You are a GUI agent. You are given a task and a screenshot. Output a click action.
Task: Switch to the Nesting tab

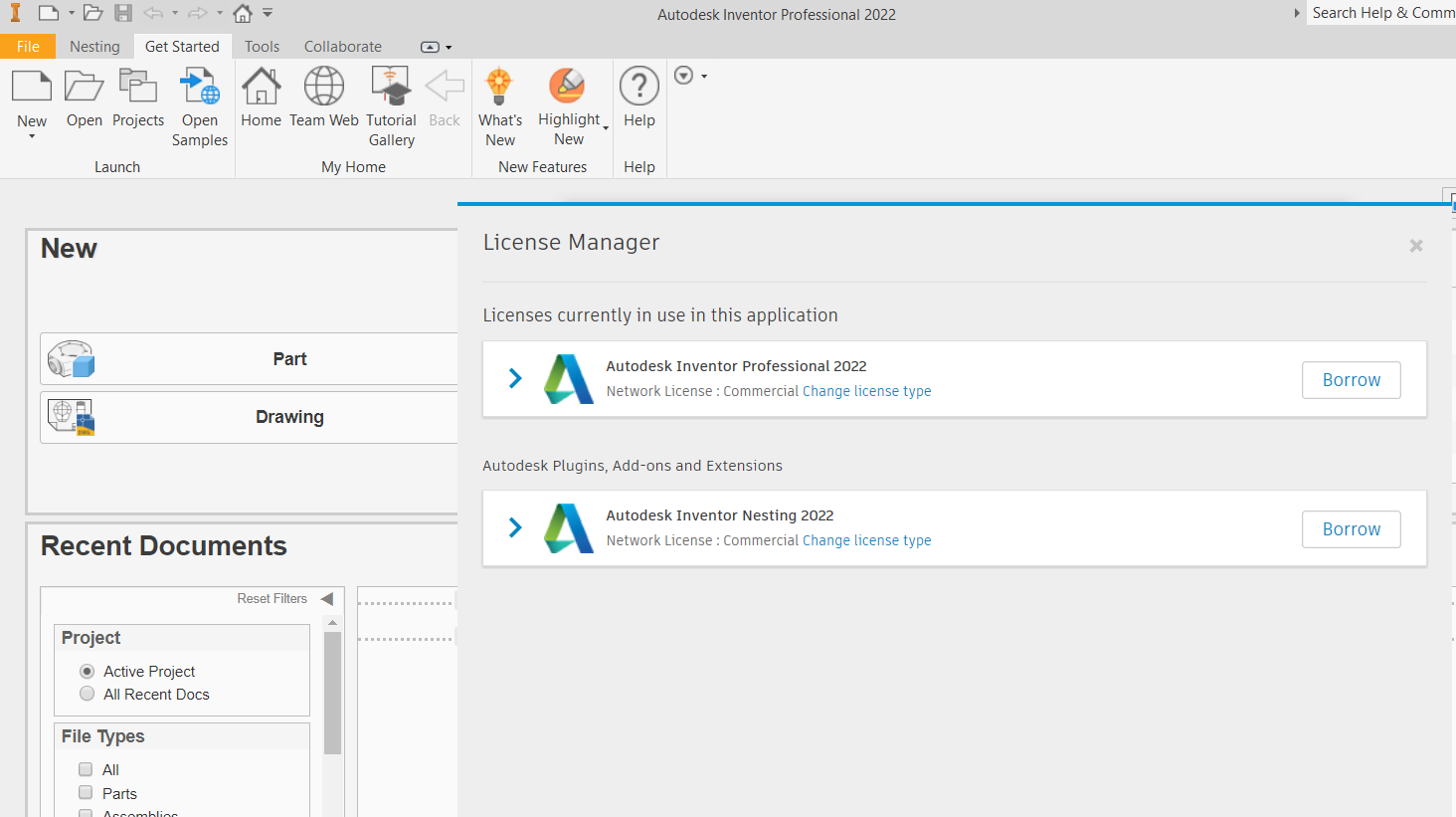click(94, 47)
